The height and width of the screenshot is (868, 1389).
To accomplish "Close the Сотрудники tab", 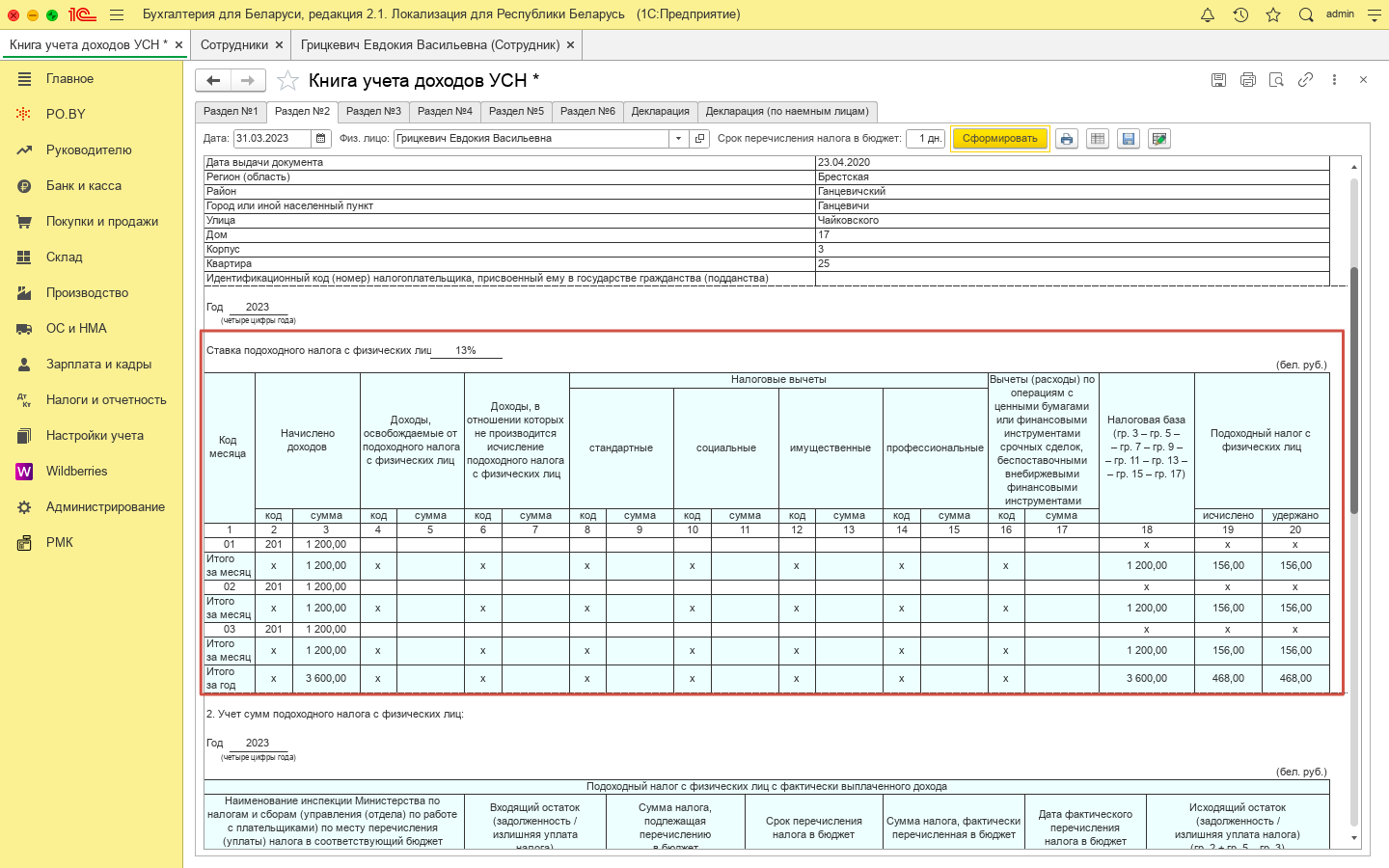I will (x=279, y=45).
